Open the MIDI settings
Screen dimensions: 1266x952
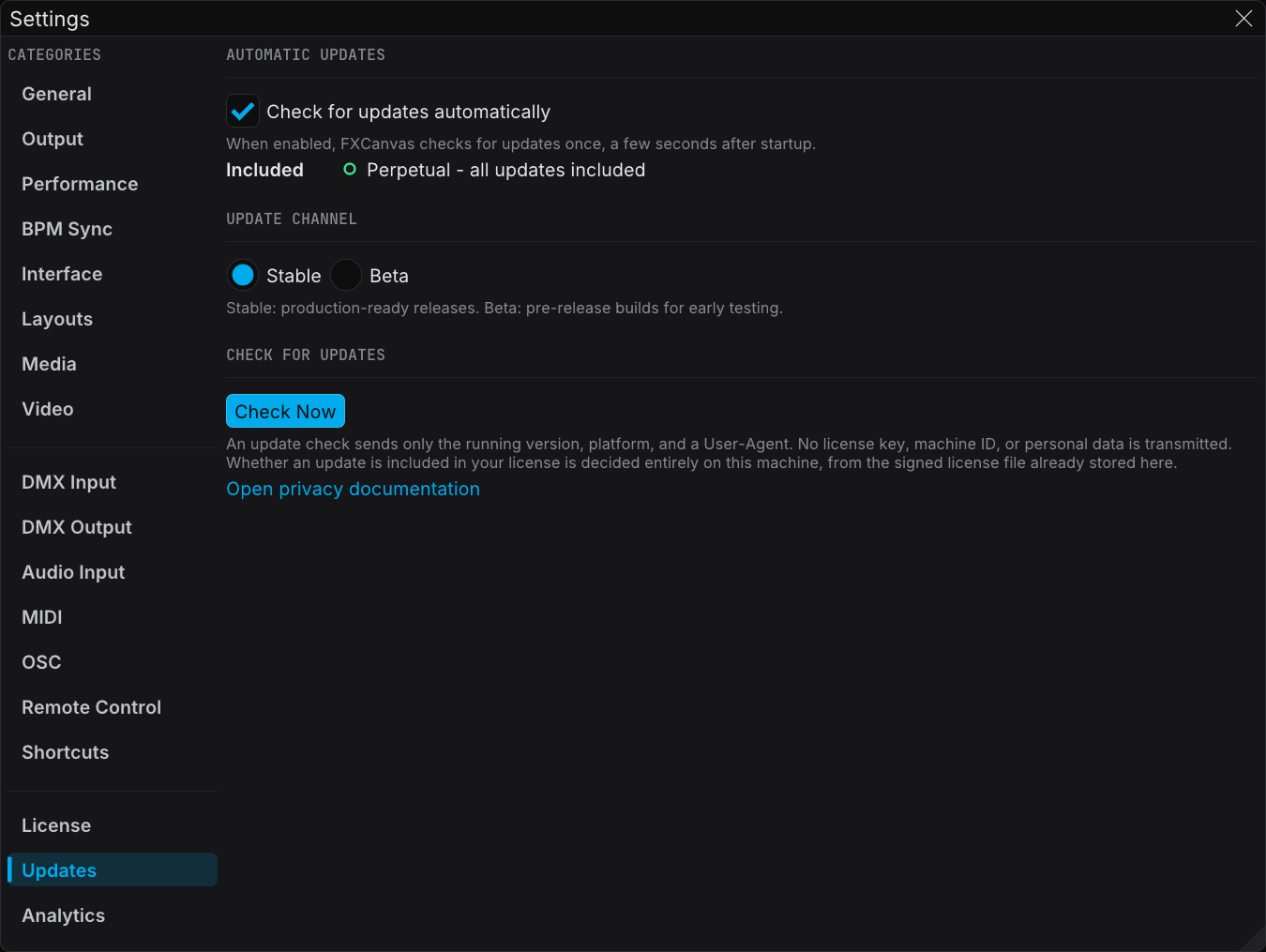tap(113, 617)
